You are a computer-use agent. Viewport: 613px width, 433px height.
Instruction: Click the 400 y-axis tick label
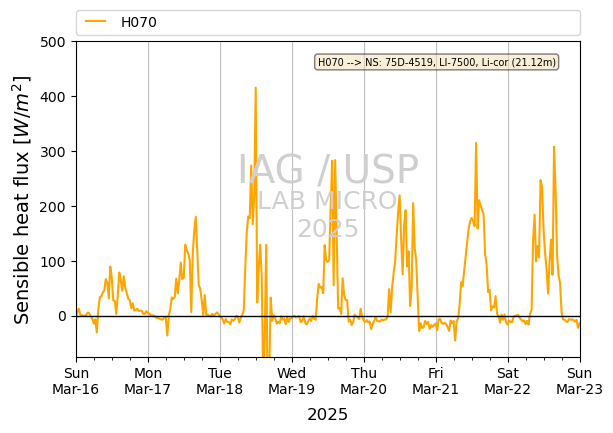pyautogui.click(x=53, y=97)
